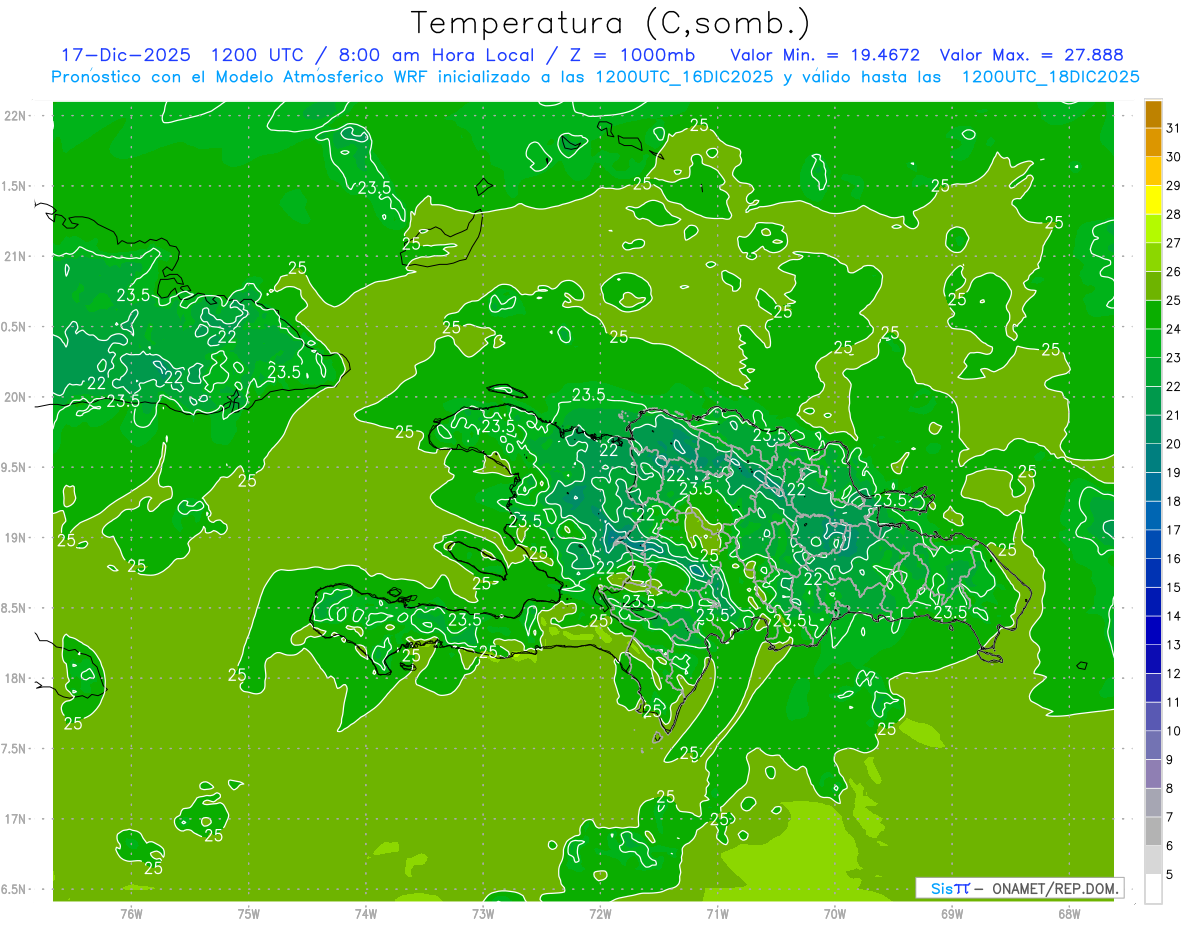1200x927 pixels.
Task: Click the longitude label "68W"
Action: 1068,913
